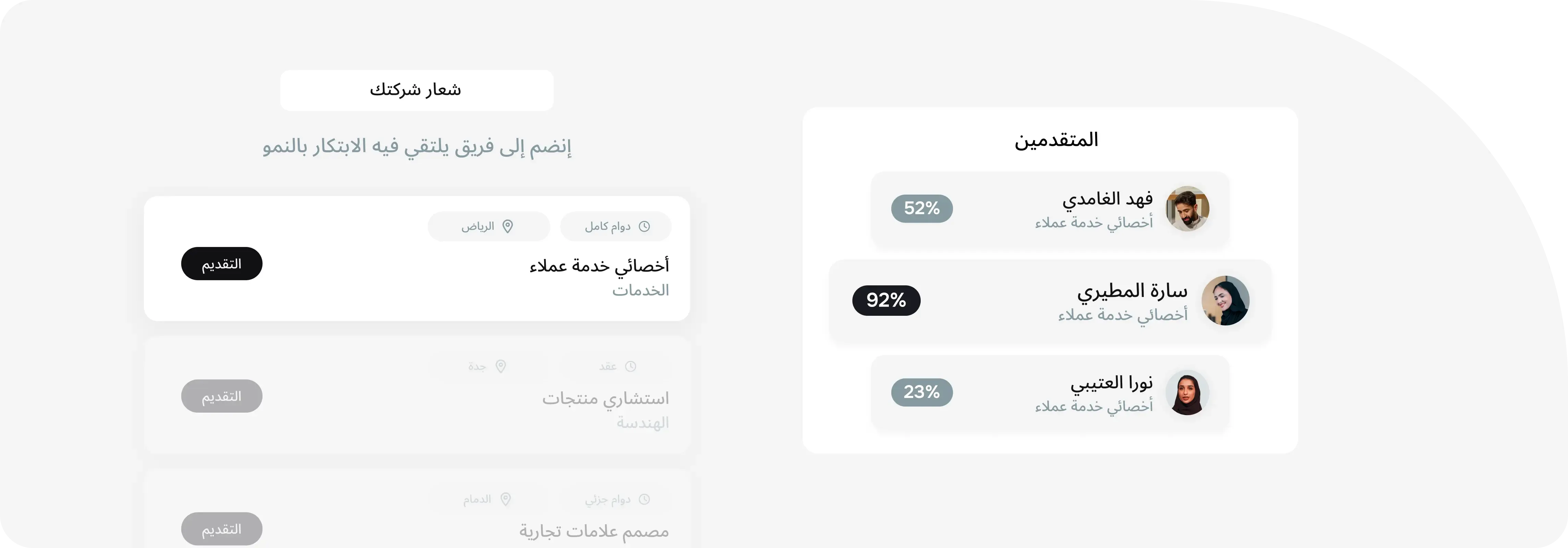This screenshot has height=548, width=1568.
Task: Click the full-time clock icon
Action: 645,226
